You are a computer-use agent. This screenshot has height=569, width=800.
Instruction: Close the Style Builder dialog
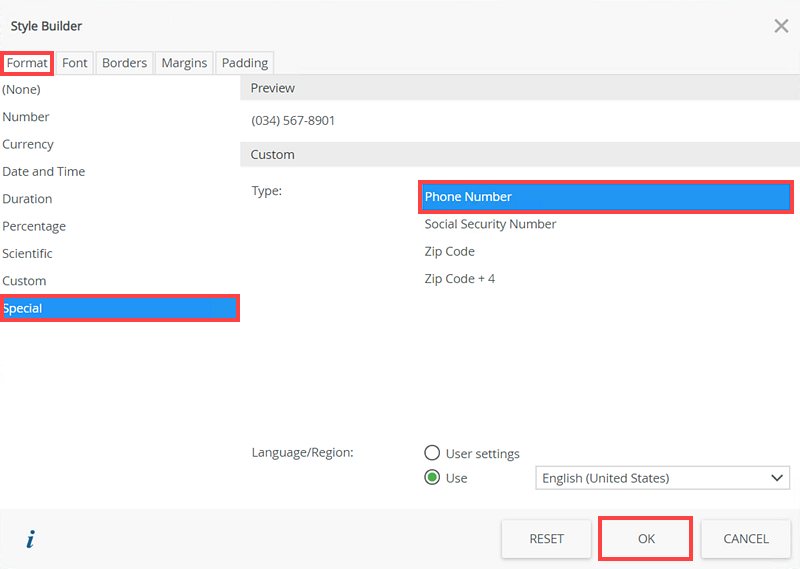[x=781, y=26]
